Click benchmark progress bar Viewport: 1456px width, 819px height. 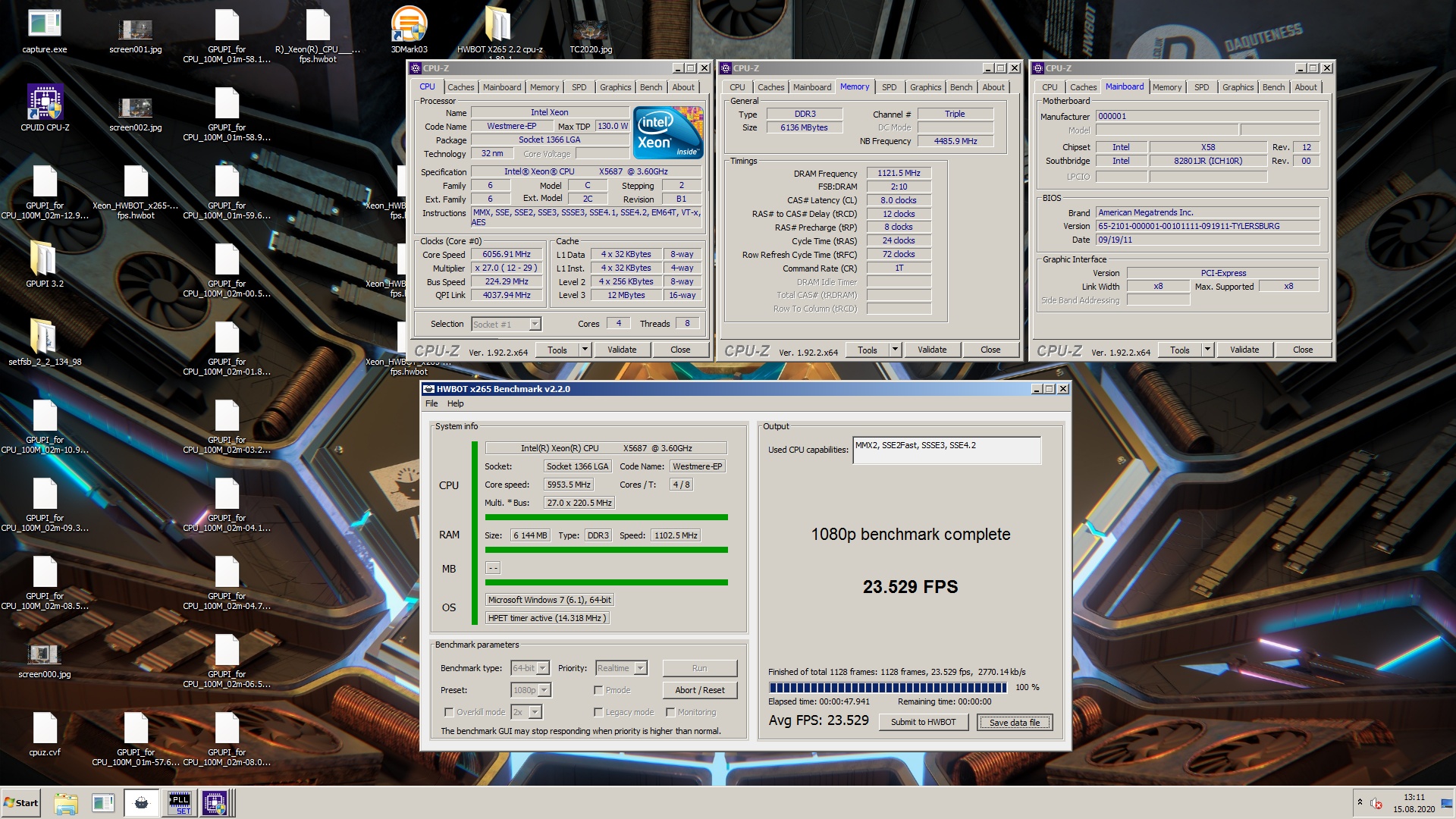pos(887,688)
